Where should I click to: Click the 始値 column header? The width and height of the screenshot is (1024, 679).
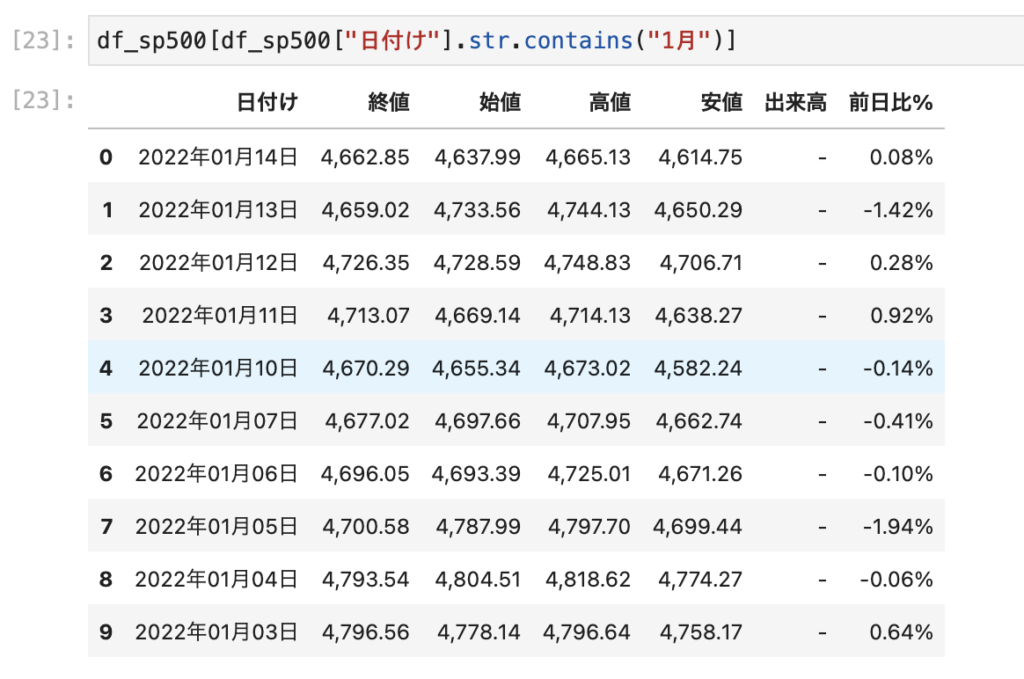pyautogui.click(x=500, y=103)
